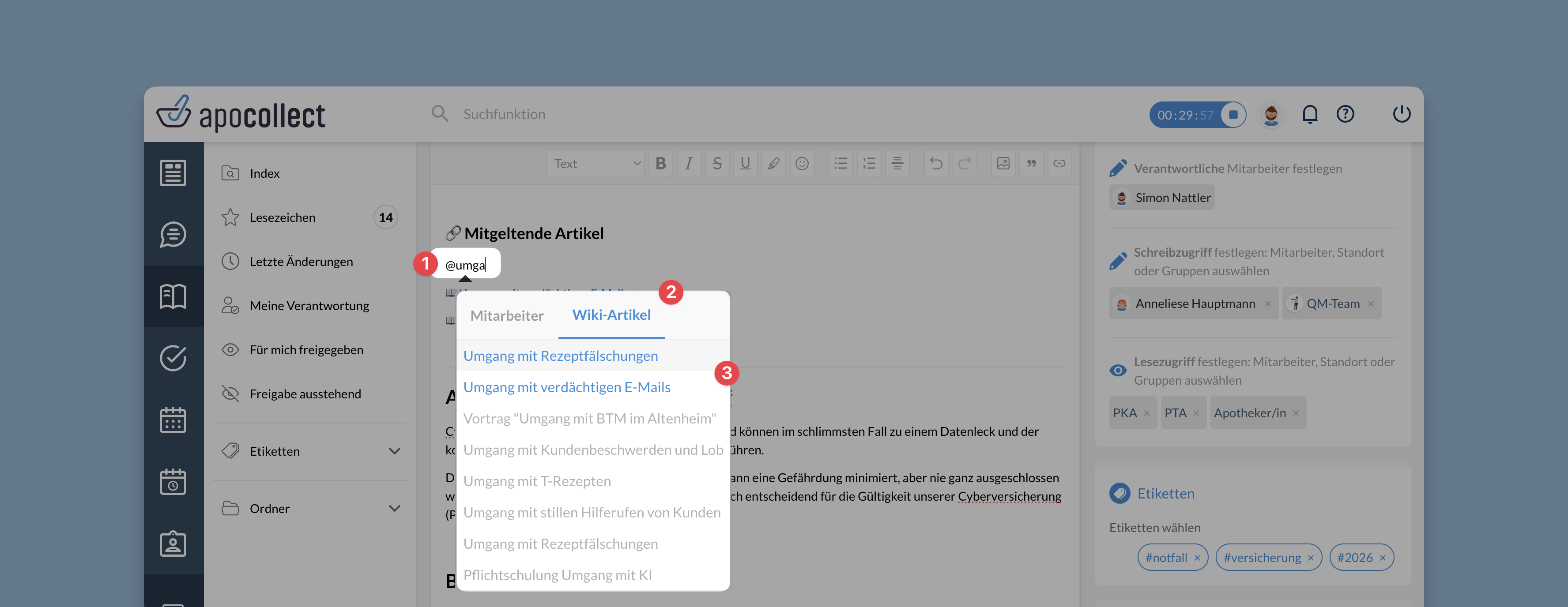Expand the Etiketten section chevron
This screenshot has height=607, width=1568.
395,451
